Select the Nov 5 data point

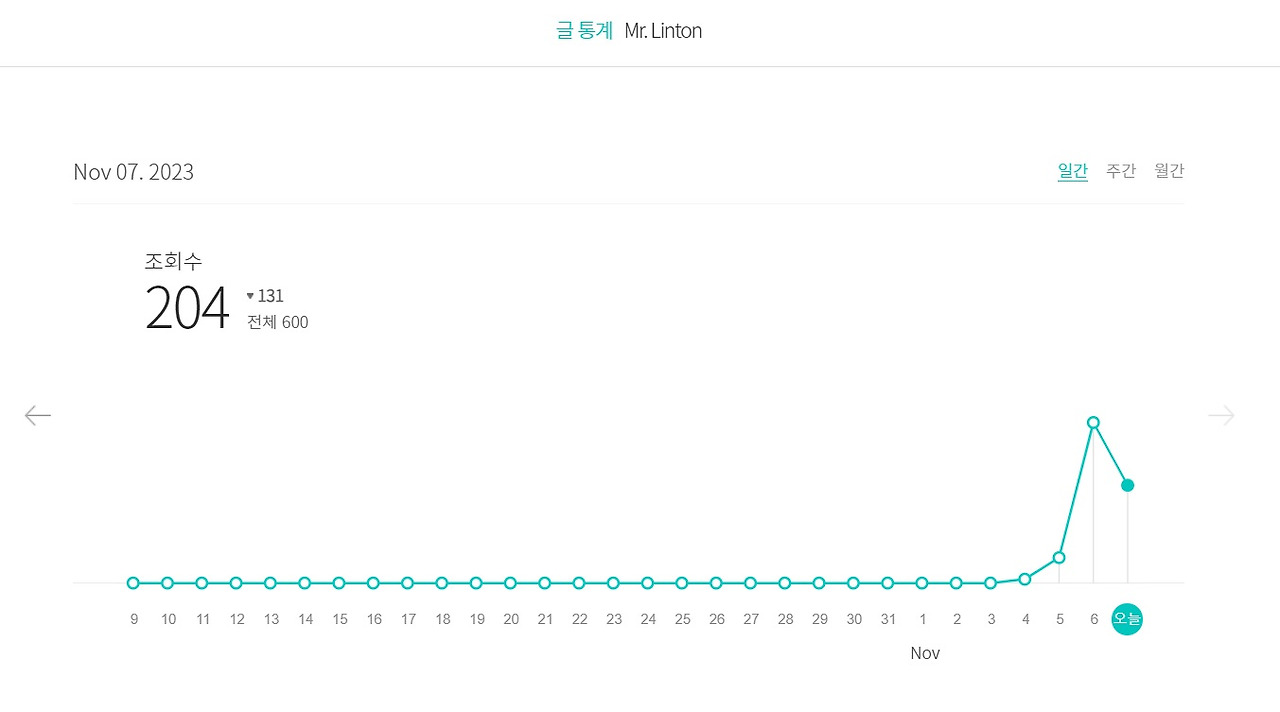(x=1059, y=557)
